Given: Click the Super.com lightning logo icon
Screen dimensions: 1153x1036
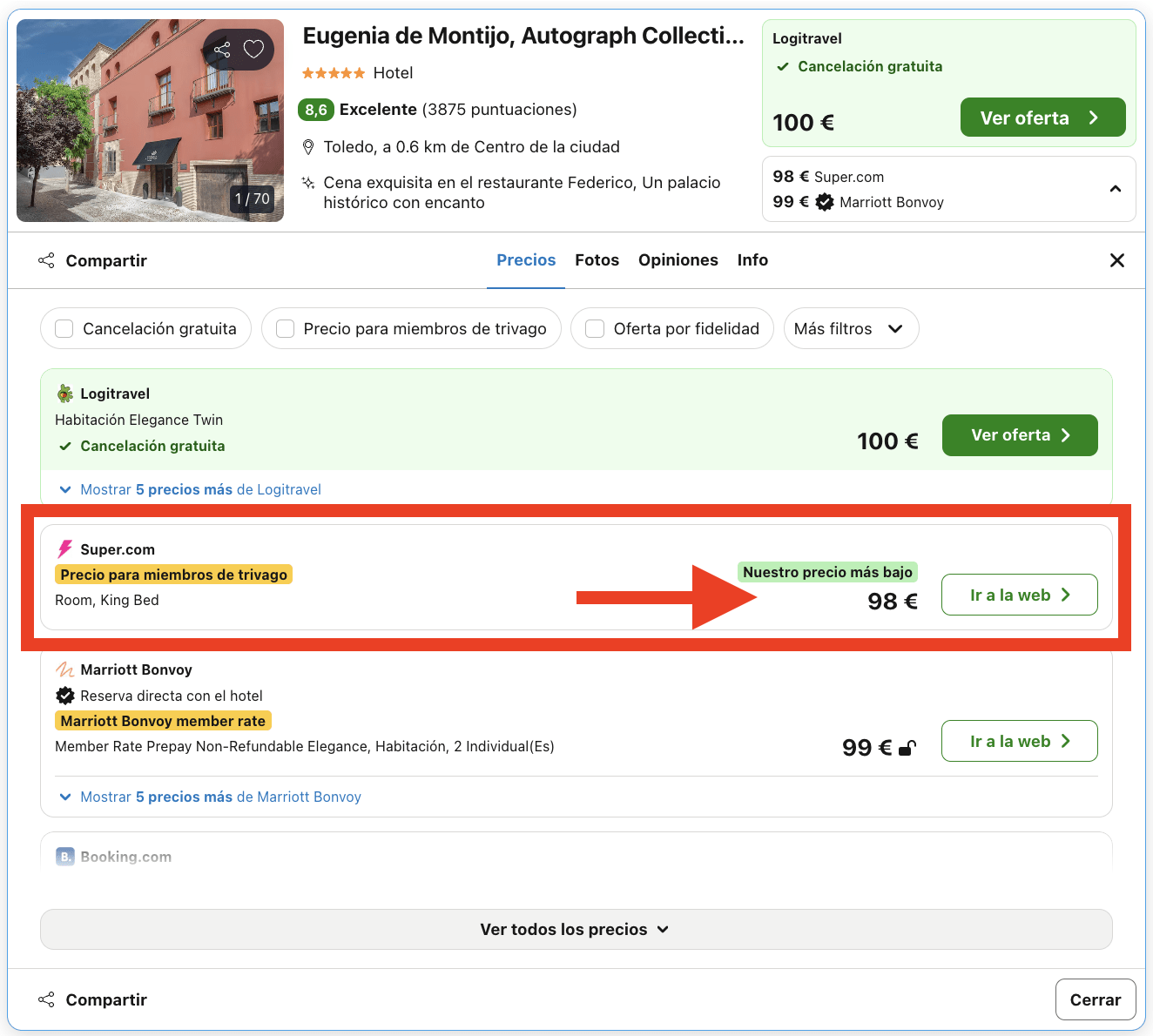Looking at the screenshot, I should (x=65, y=549).
